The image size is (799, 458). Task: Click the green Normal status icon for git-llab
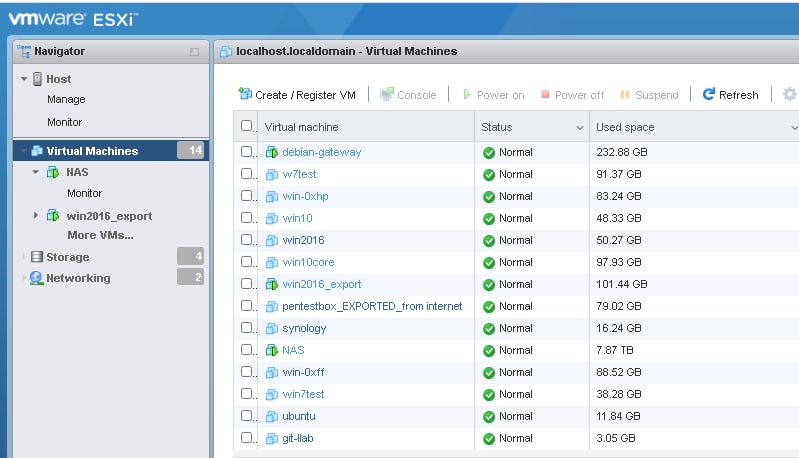tap(489, 439)
